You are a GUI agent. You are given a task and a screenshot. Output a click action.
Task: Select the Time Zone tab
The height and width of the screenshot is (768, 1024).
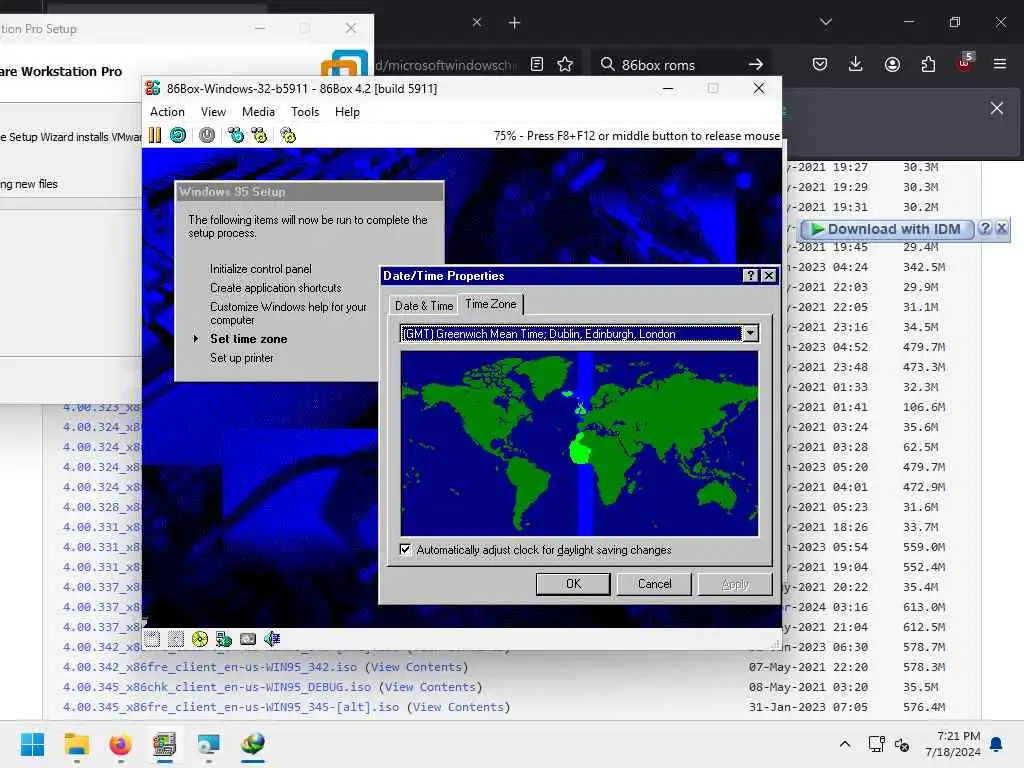point(490,304)
